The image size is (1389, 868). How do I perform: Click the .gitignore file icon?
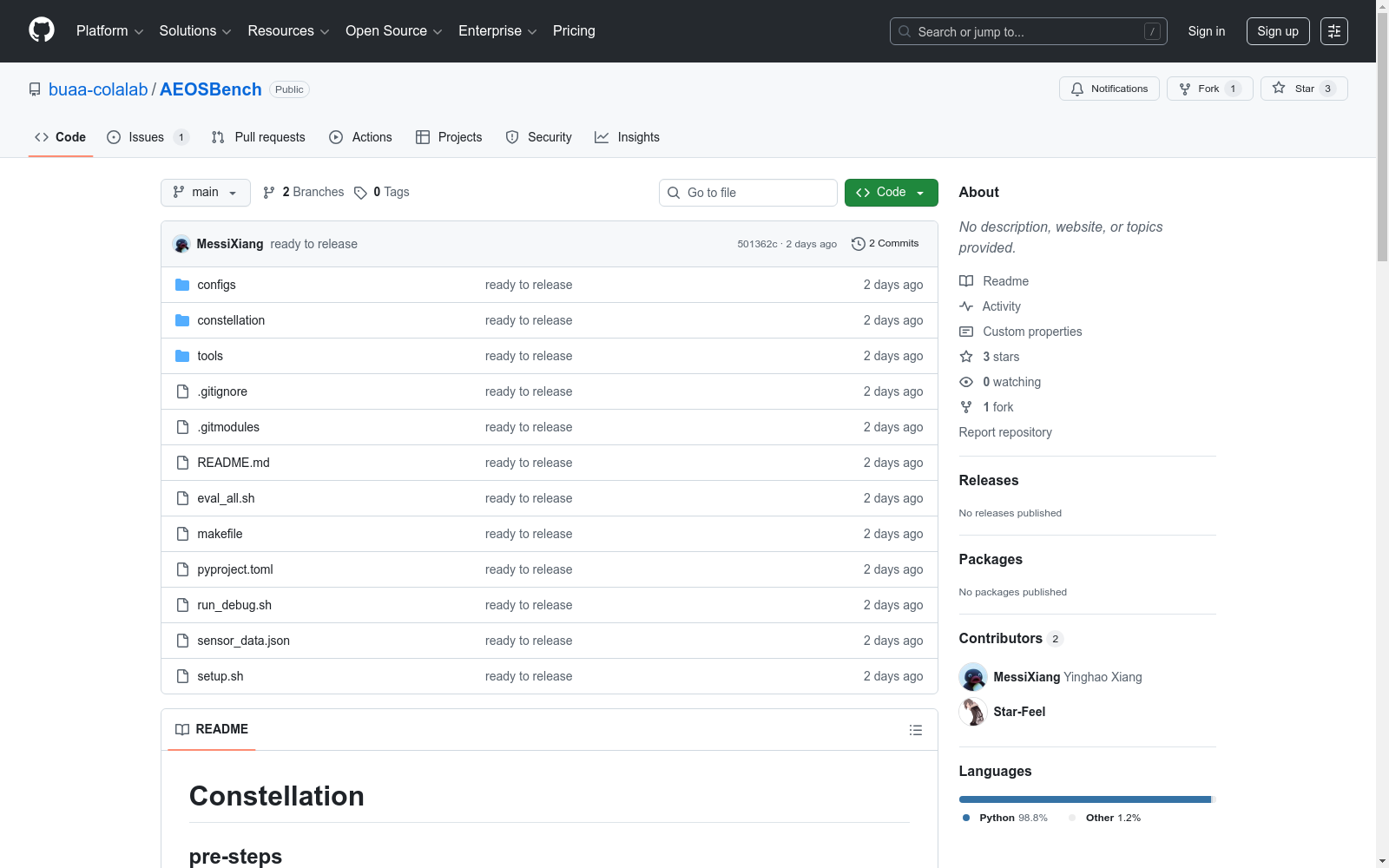tap(182, 391)
